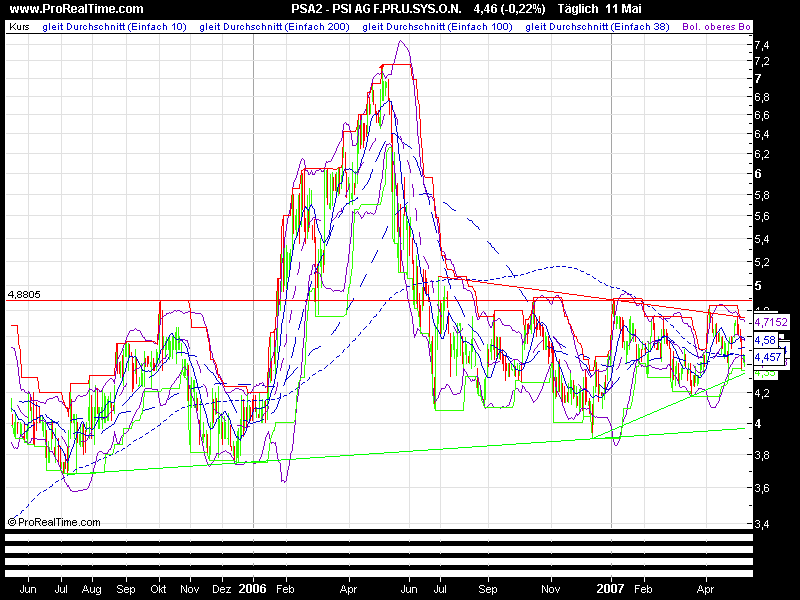
Task: Click the 4,8805 horizontal line label
Action: [x=24, y=294]
